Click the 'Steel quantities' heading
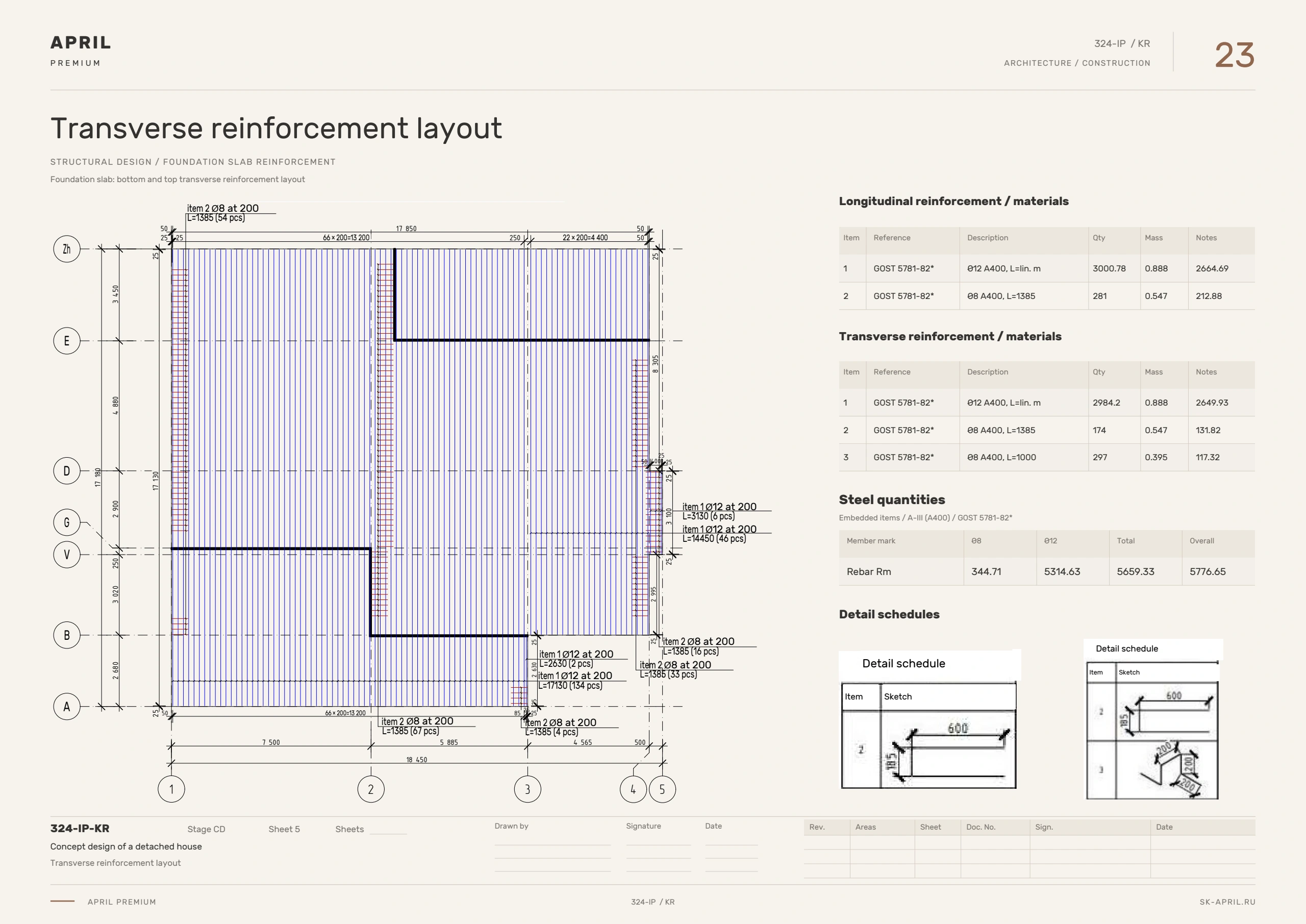Viewport: 1306px width, 924px height. coord(892,500)
